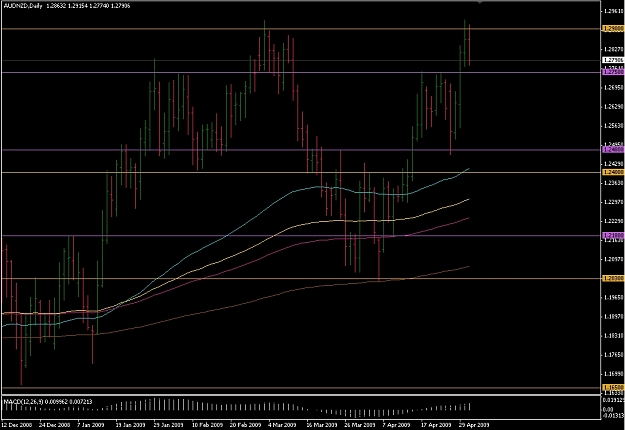Click the purple 1.21800 price tag
Viewport: 625px width, 430px height.
click(613, 236)
